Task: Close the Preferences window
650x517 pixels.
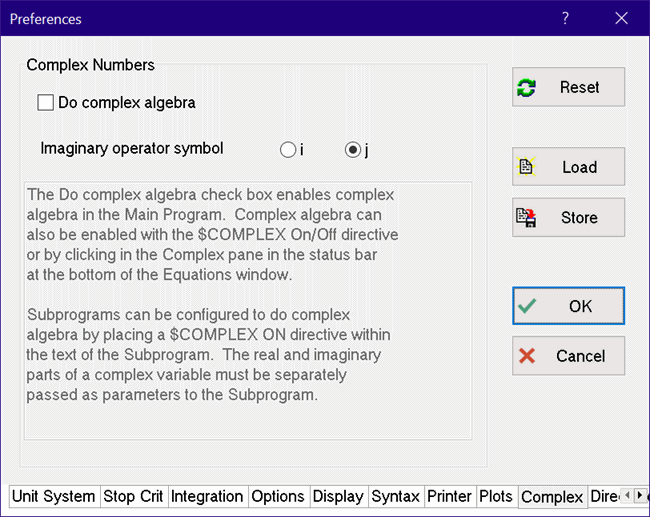Action: point(621,18)
